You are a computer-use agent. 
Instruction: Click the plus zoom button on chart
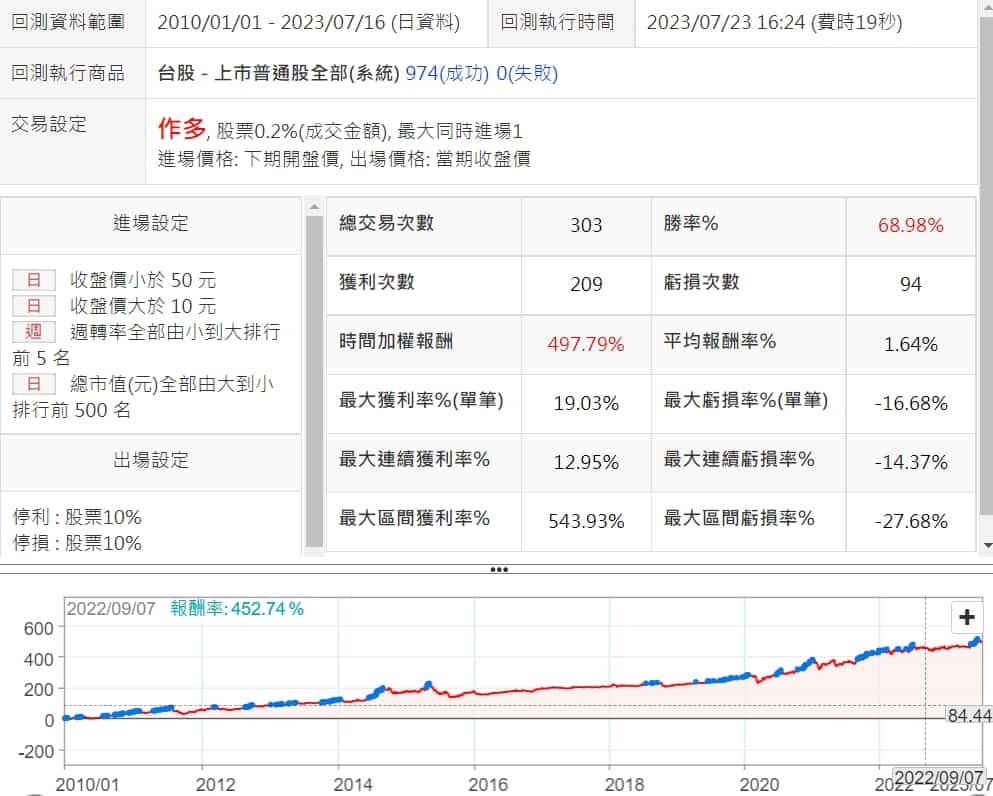966,617
